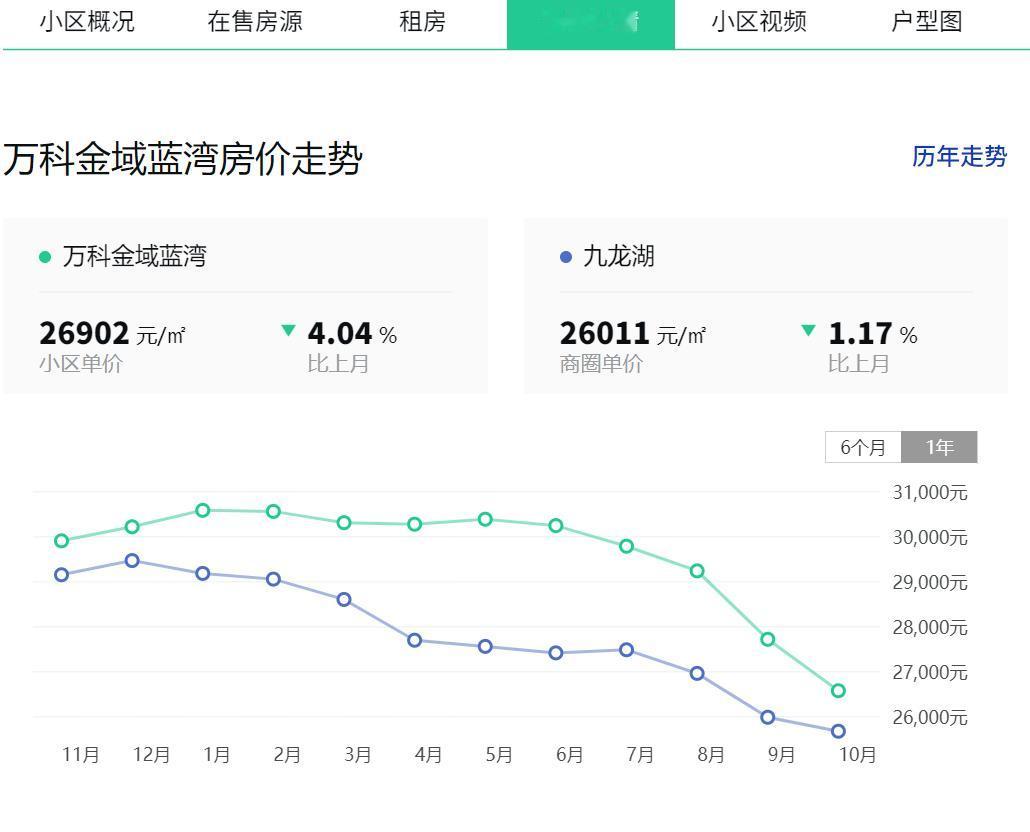The width and height of the screenshot is (1030, 832).
Task: Click the 26,000元 axis label
Action: click(929, 718)
